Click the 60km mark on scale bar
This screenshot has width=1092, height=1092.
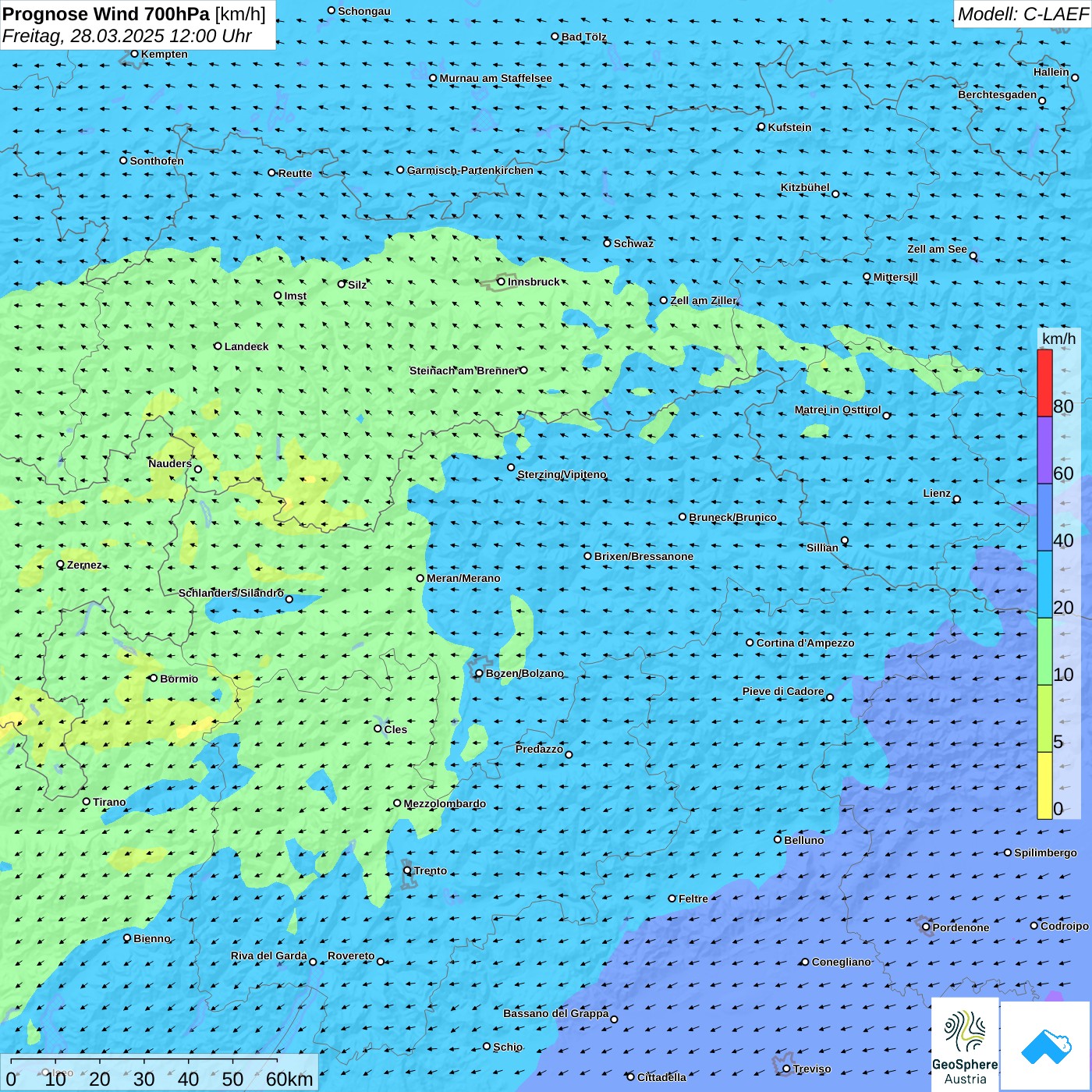pyautogui.click(x=289, y=1079)
